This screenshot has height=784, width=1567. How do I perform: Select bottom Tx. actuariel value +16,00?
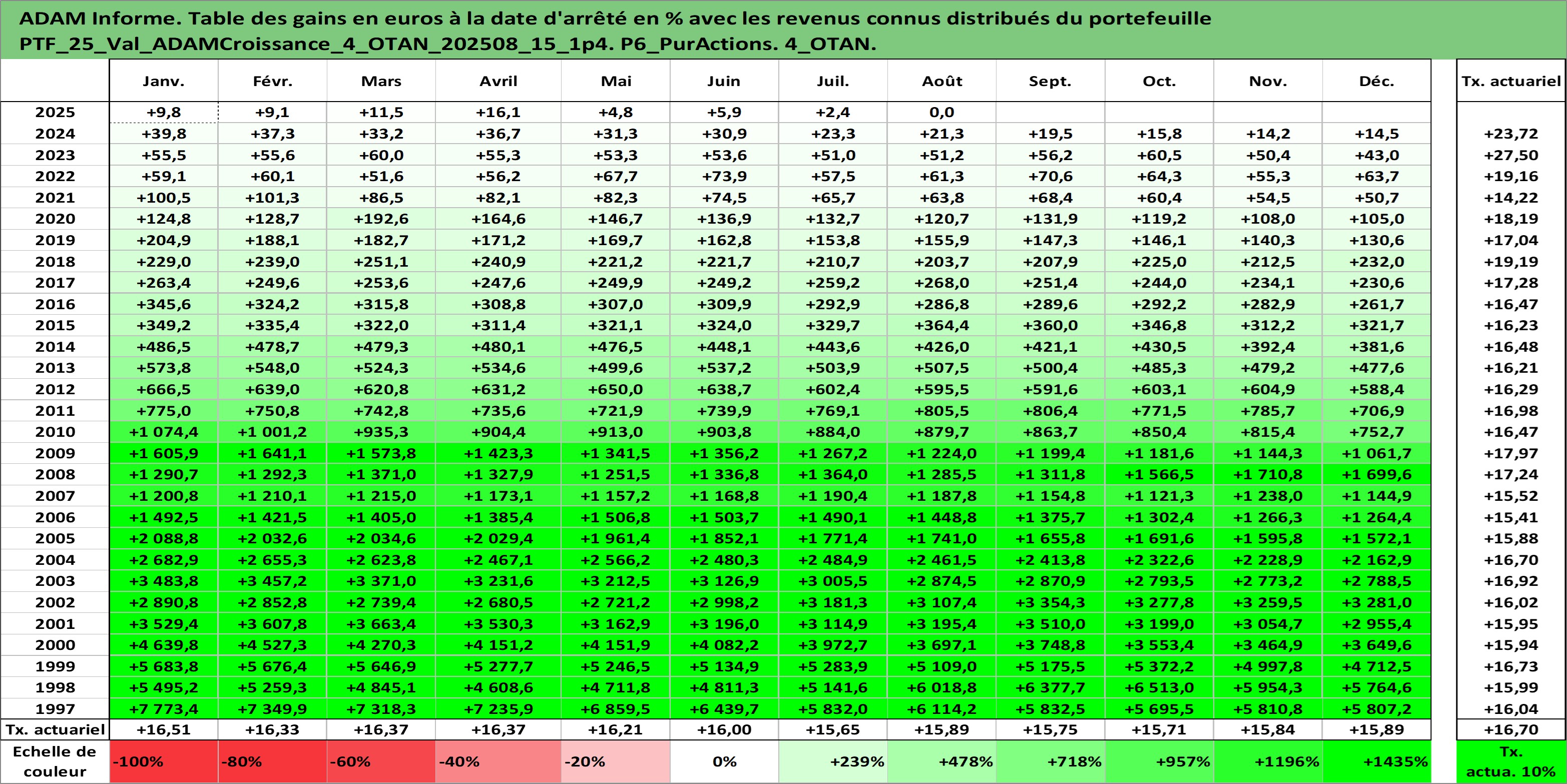[x=724, y=729]
